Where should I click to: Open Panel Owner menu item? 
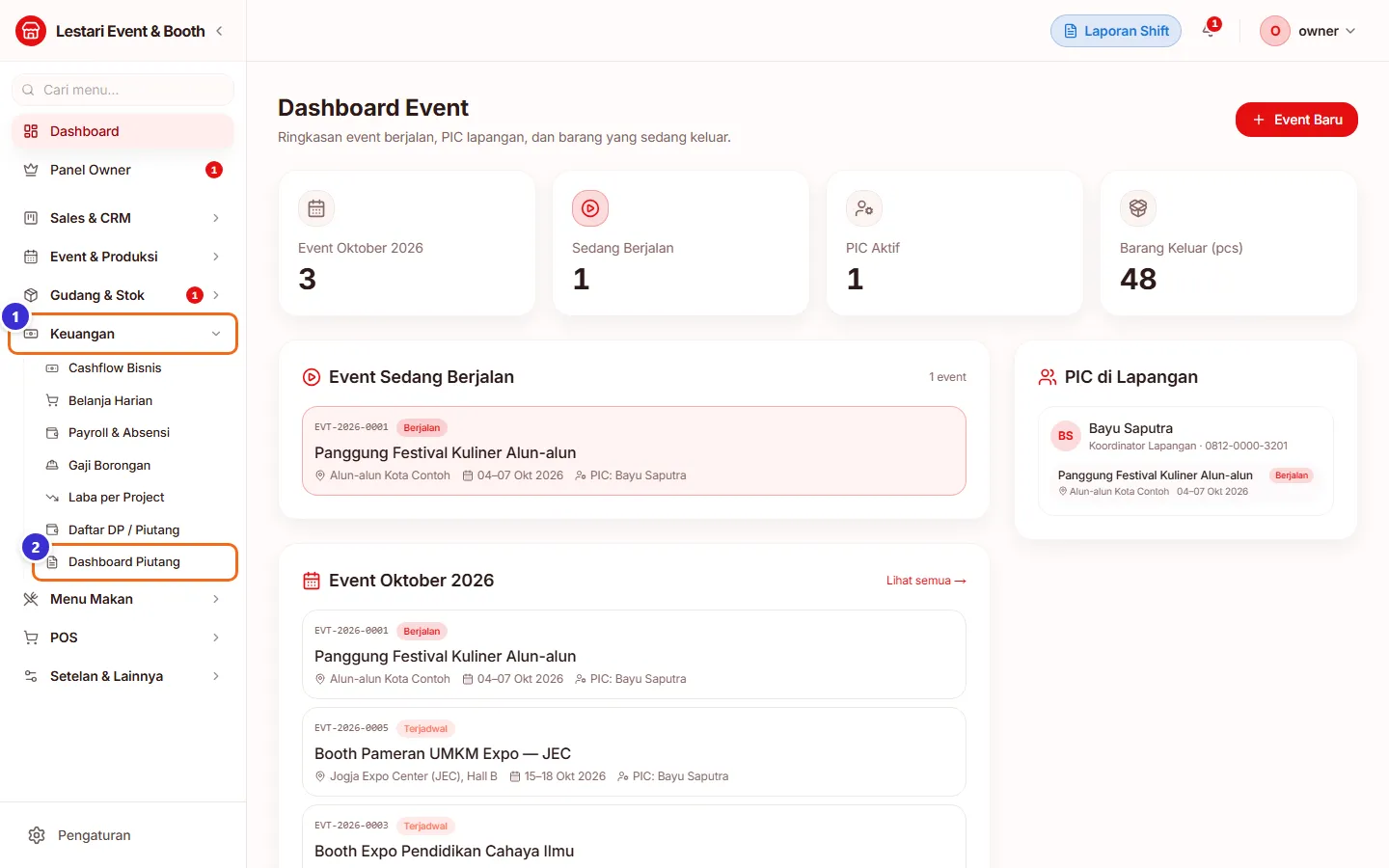(123, 170)
